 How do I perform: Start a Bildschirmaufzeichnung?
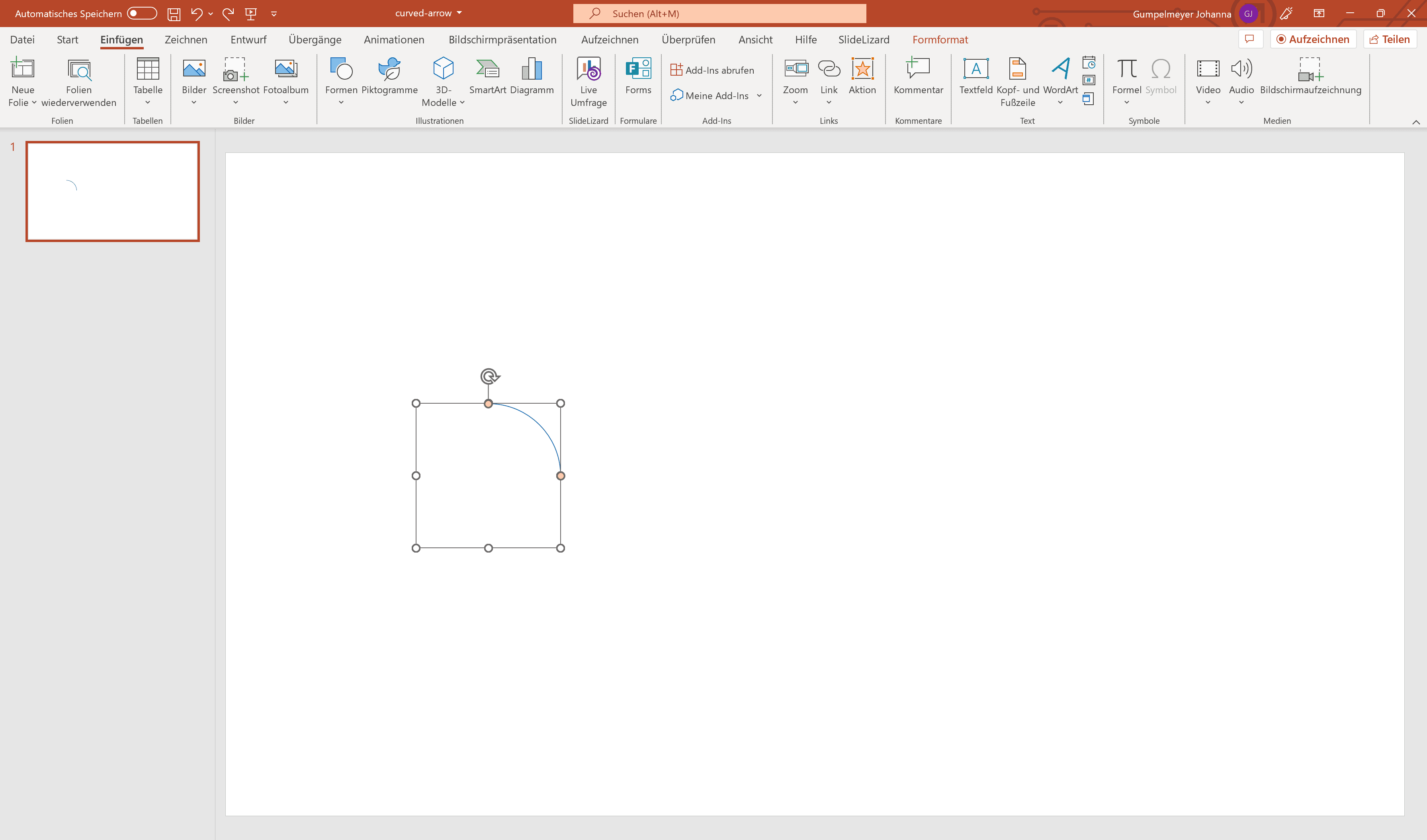pyautogui.click(x=1310, y=76)
